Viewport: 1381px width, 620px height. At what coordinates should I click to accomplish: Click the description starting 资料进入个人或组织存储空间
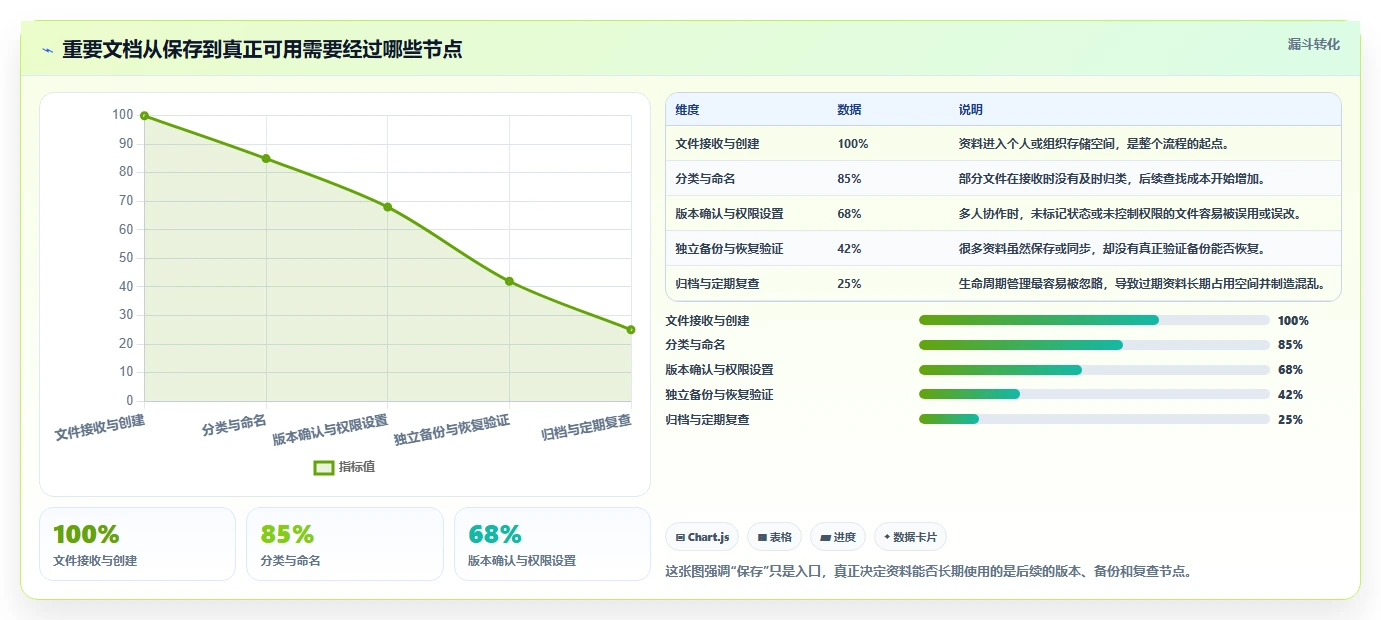pyautogui.click(x=1094, y=144)
